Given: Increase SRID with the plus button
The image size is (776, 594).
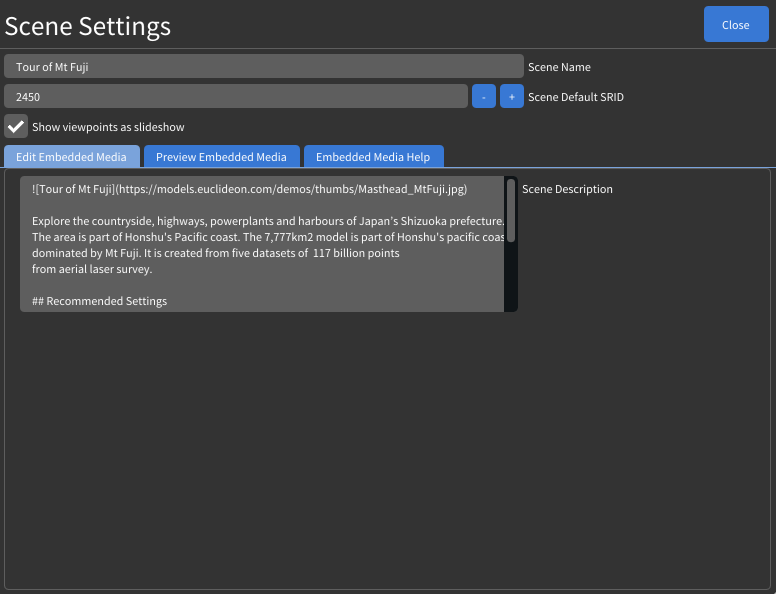Looking at the screenshot, I should click(x=511, y=97).
